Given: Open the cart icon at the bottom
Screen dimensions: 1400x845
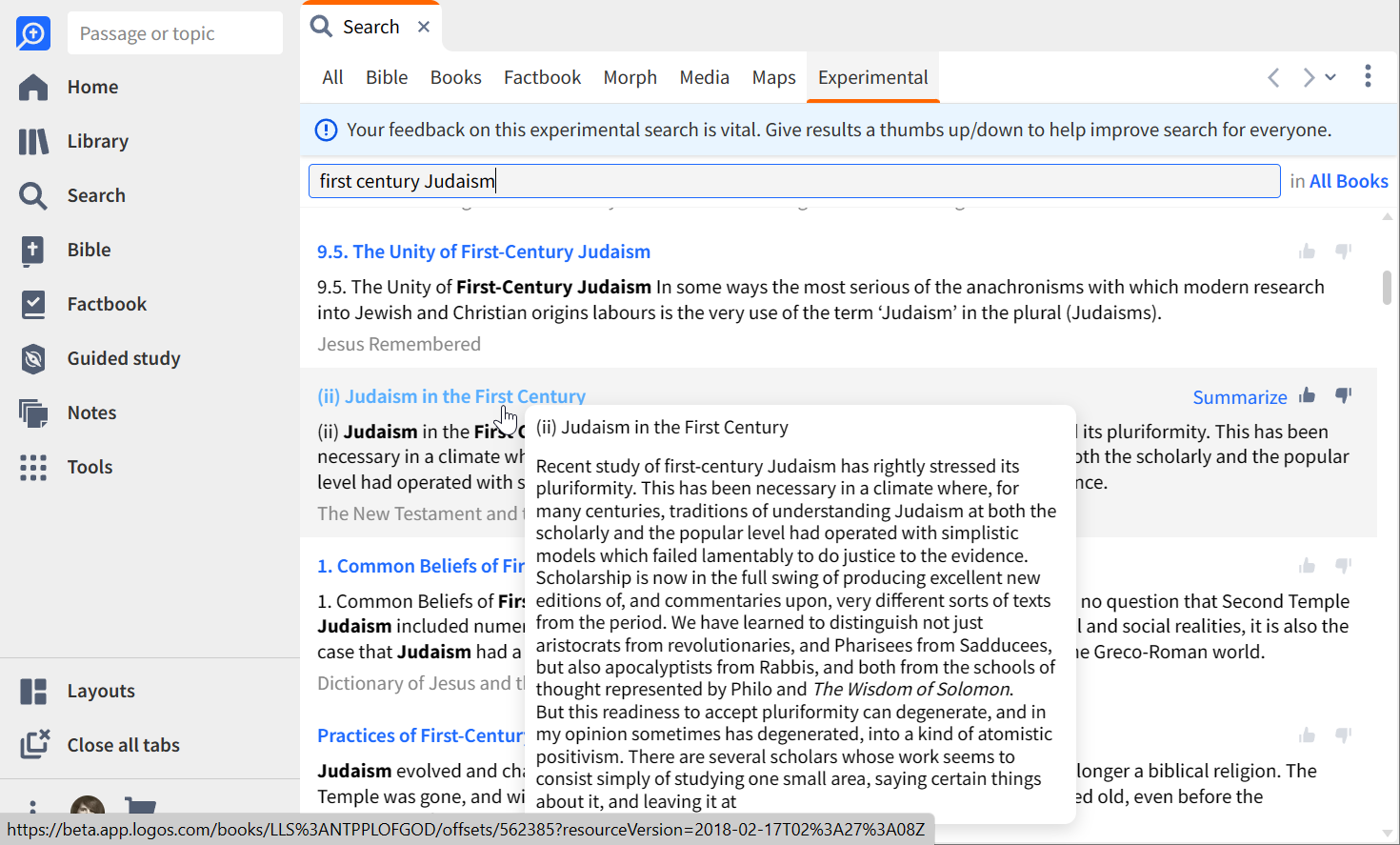Looking at the screenshot, I should (x=141, y=806).
